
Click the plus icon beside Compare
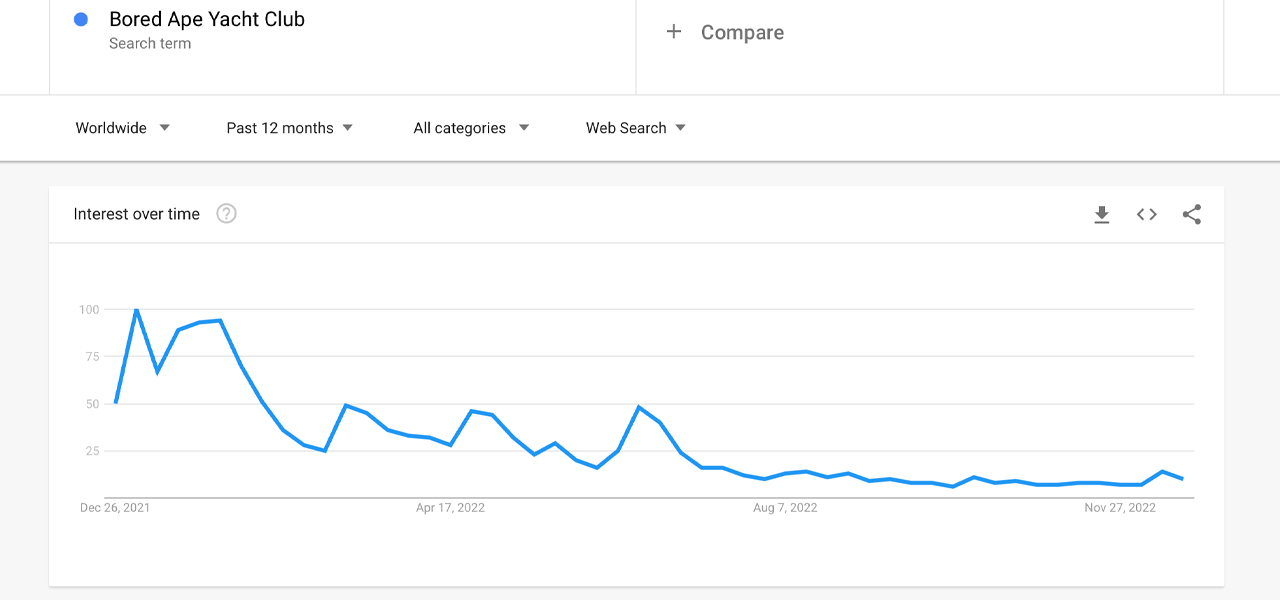pyautogui.click(x=674, y=32)
